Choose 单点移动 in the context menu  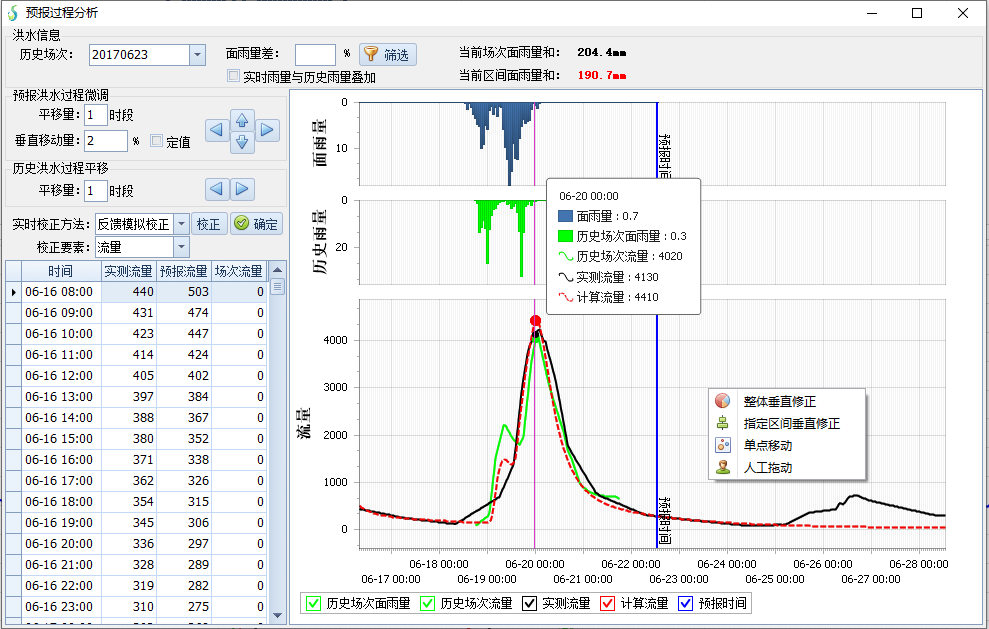click(x=767, y=445)
